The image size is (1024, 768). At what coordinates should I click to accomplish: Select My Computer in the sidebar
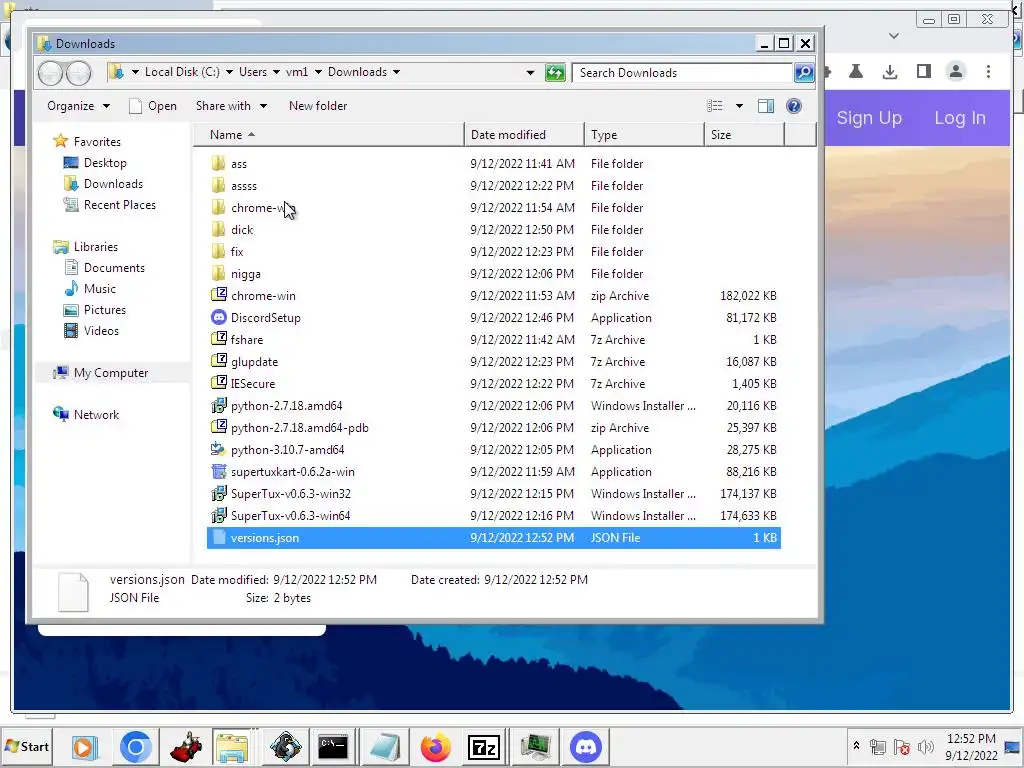pyautogui.click(x=101, y=372)
